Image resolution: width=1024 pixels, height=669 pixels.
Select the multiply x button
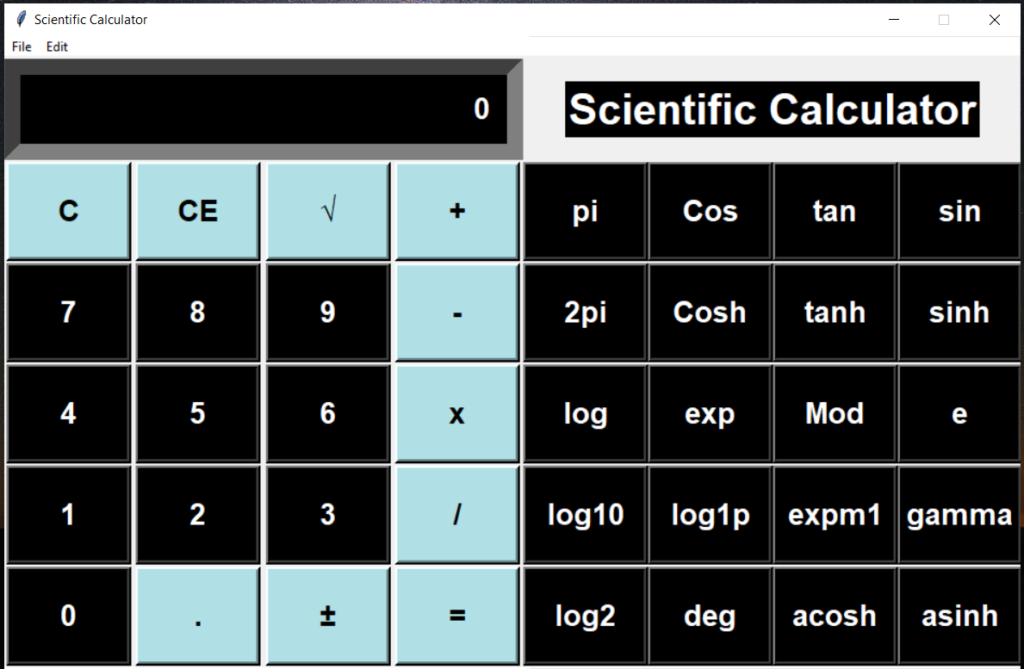(457, 414)
